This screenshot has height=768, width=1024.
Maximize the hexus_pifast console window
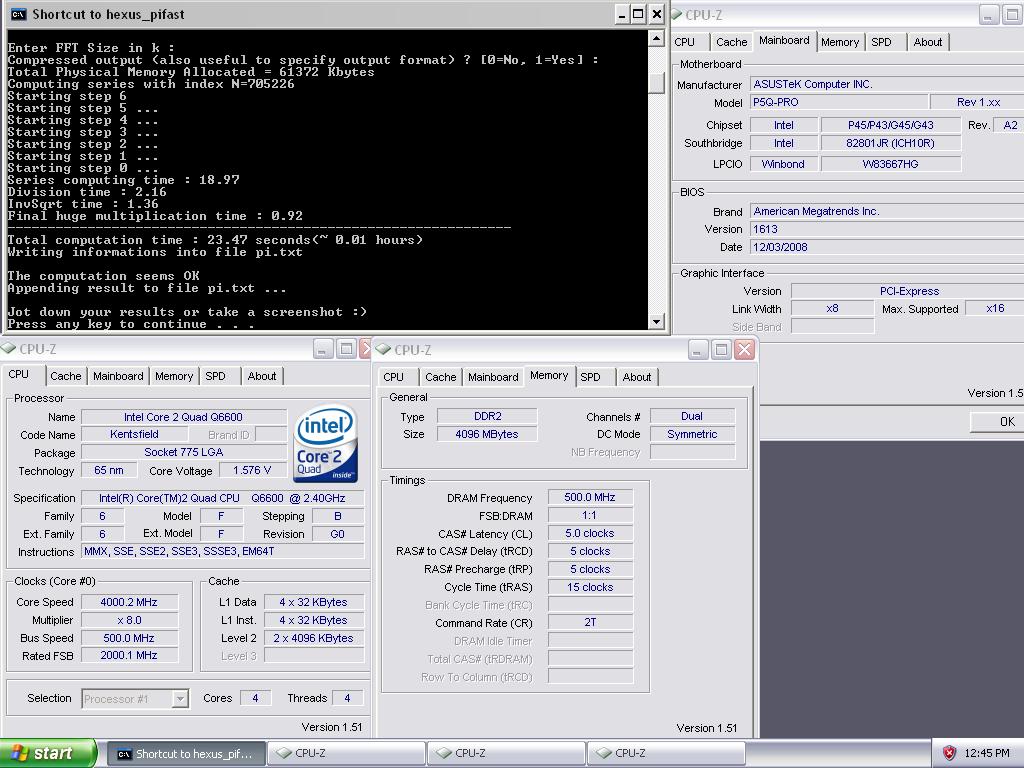pos(639,14)
